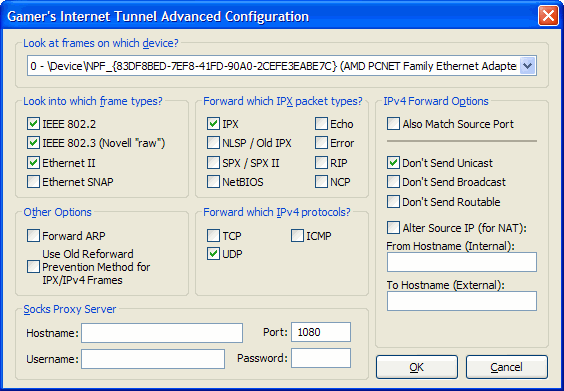Click the Cancel button
564x391 pixels.
(507, 367)
